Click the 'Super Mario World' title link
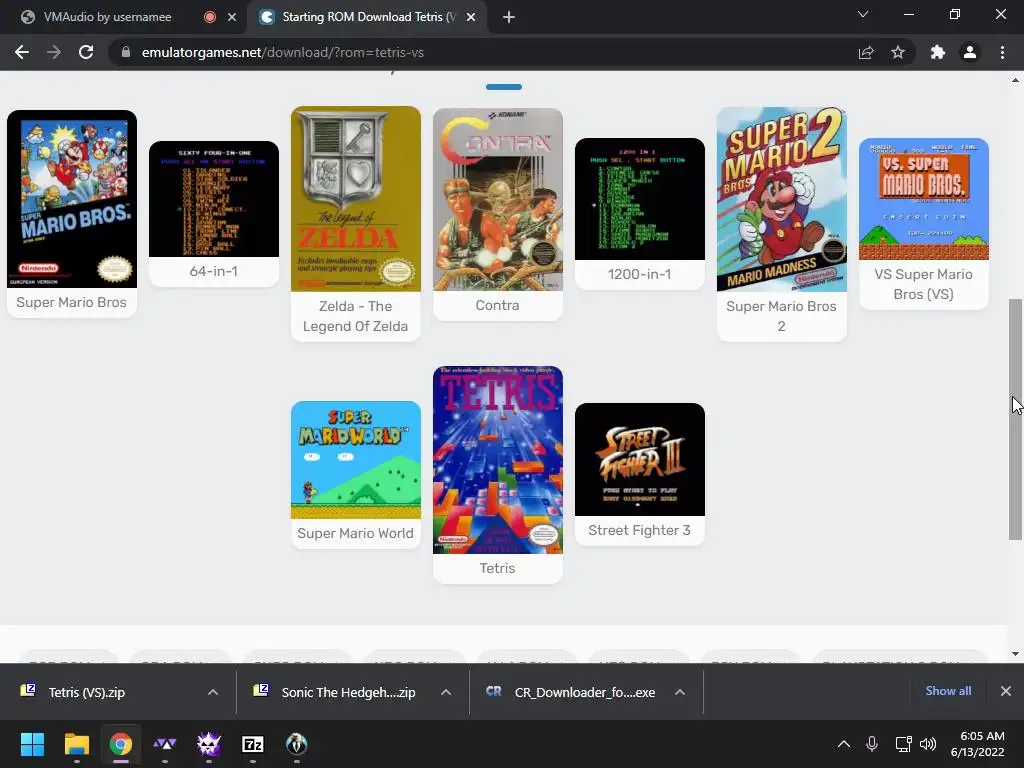This screenshot has width=1024, height=768. click(355, 533)
